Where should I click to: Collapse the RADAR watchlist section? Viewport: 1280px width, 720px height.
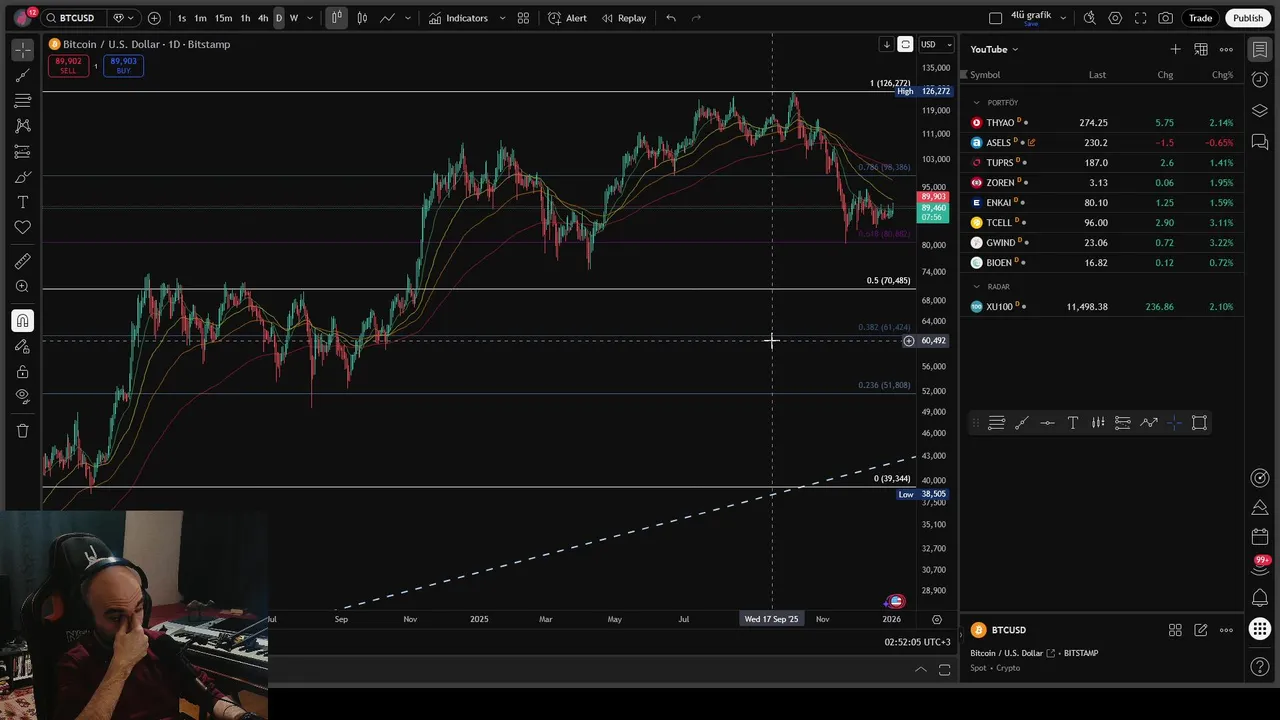[x=977, y=287]
